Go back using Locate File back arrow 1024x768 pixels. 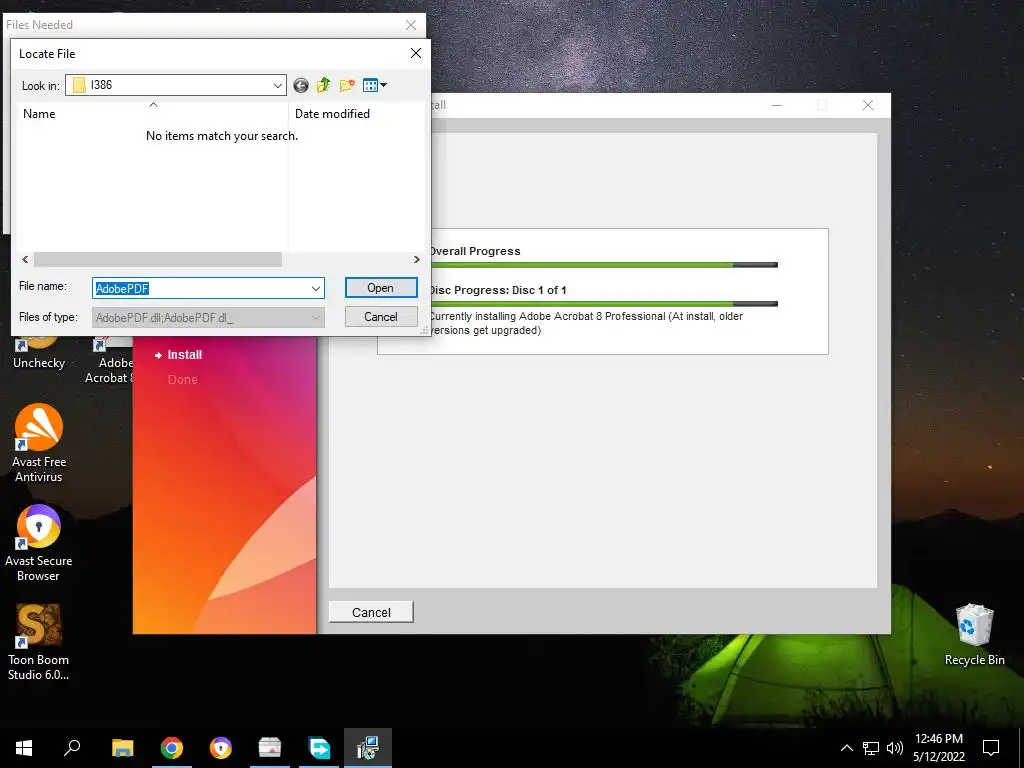tap(300, 85)
